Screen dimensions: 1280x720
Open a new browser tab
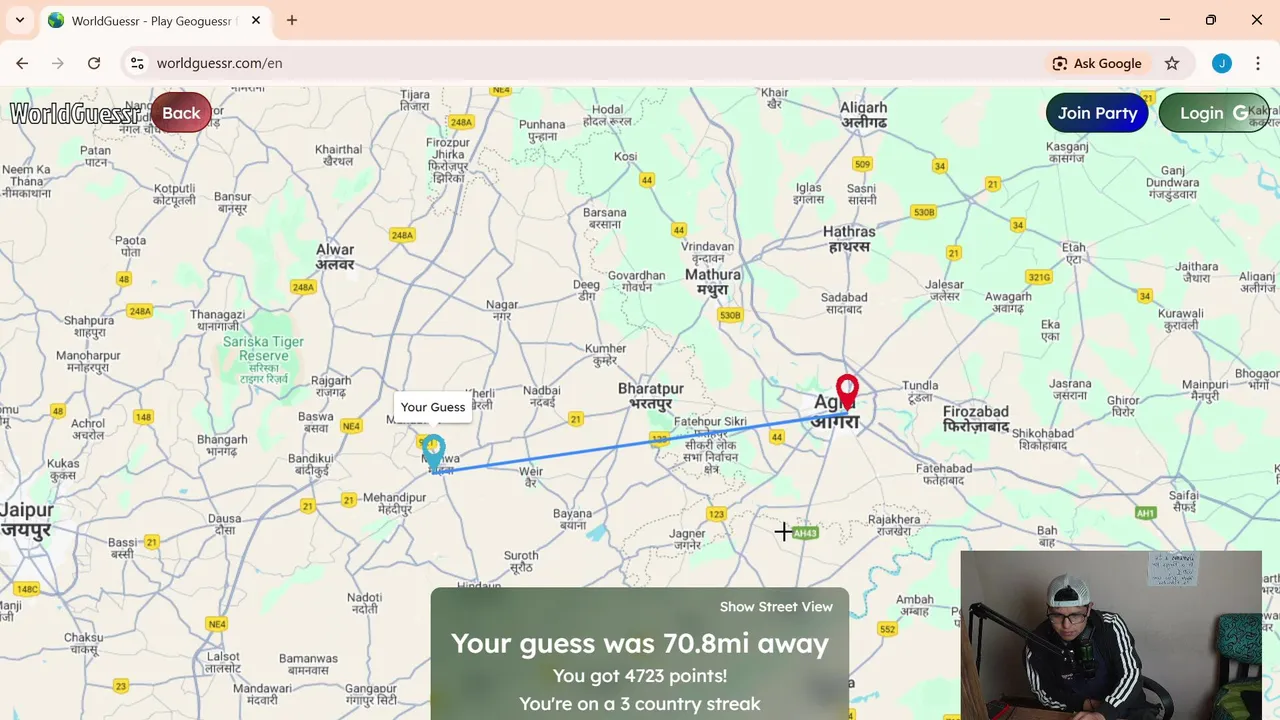coord(292,20)
